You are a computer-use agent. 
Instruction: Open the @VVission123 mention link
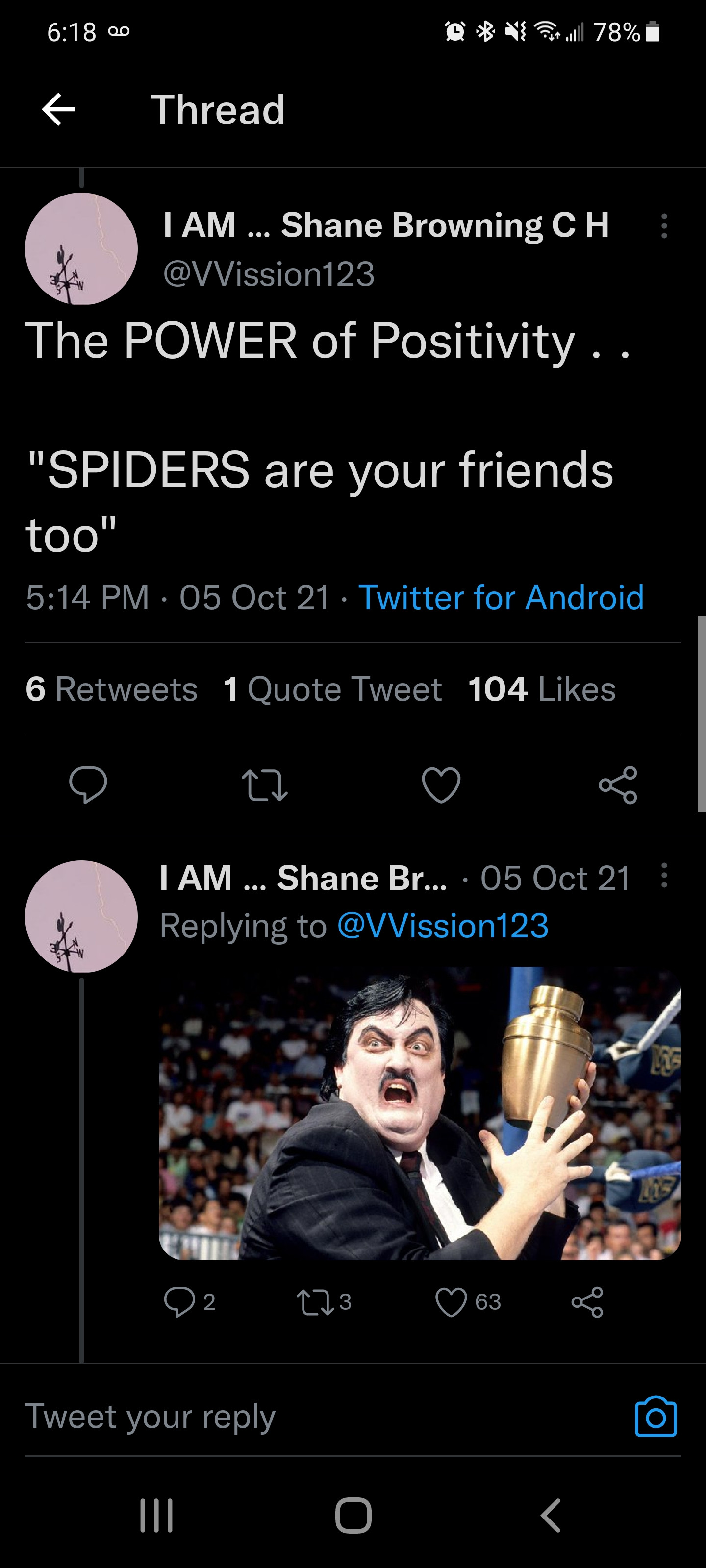pyautogui.click(x=443, y=926)
